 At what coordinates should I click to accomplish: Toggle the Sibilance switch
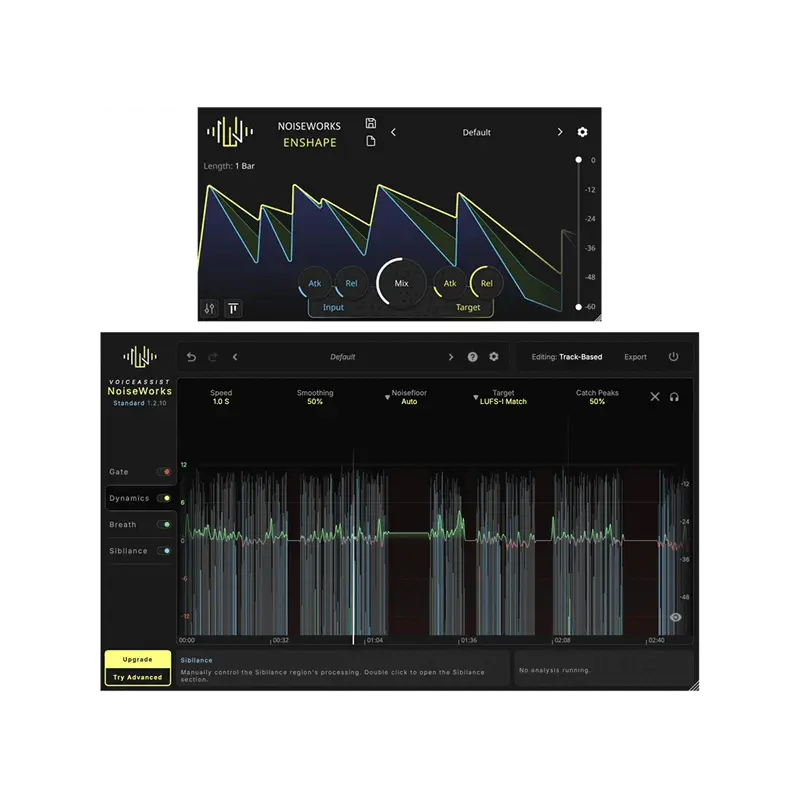tap(164, 551)
